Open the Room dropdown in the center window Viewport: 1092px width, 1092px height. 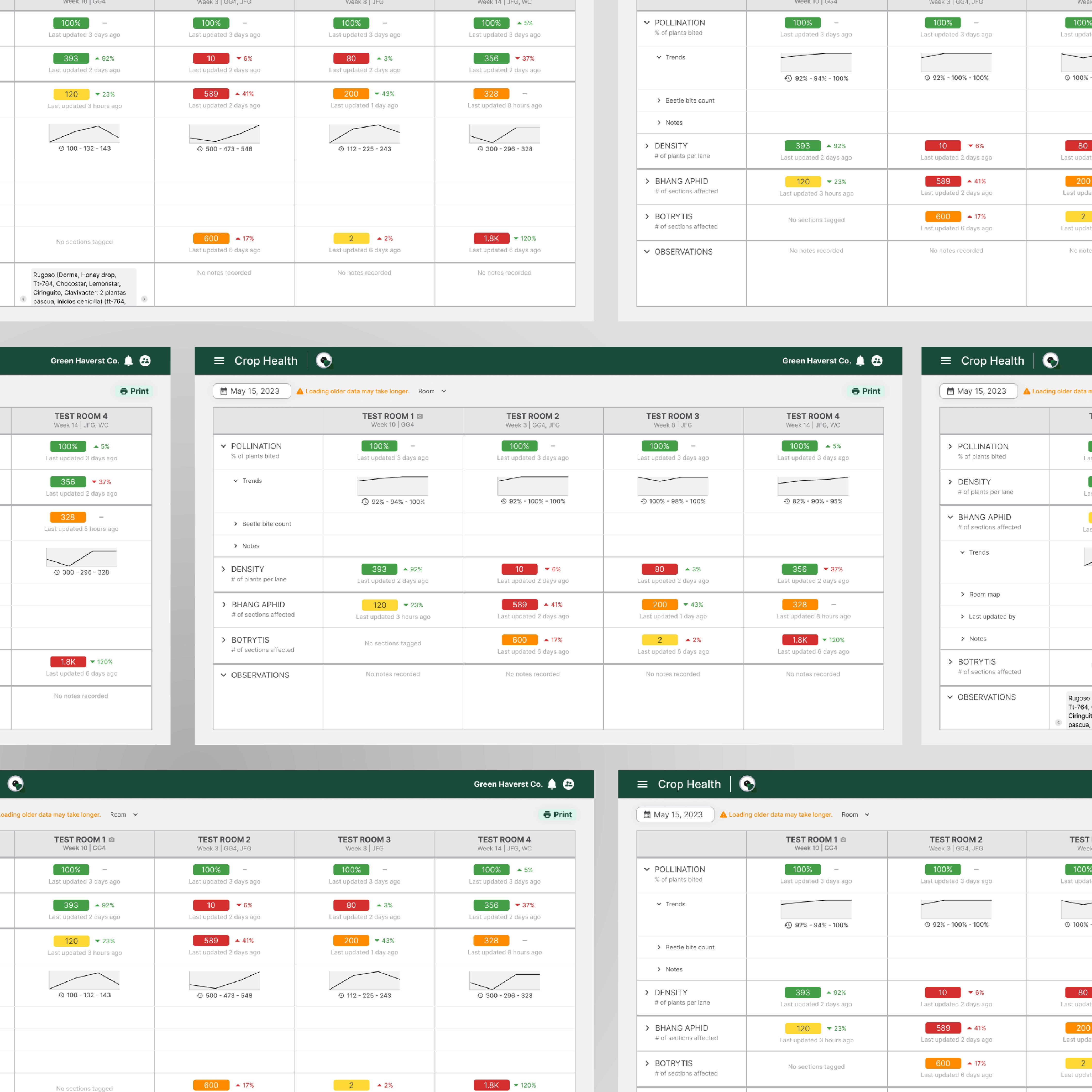coord(432,391)
